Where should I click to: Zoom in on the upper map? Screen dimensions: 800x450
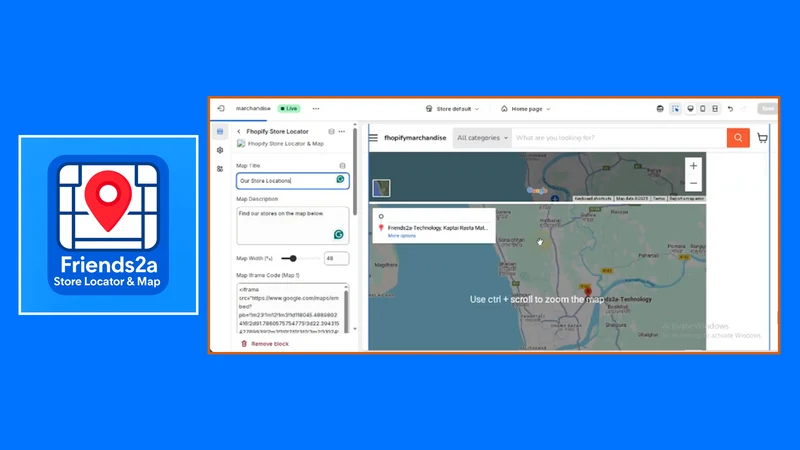click(693, 166)
